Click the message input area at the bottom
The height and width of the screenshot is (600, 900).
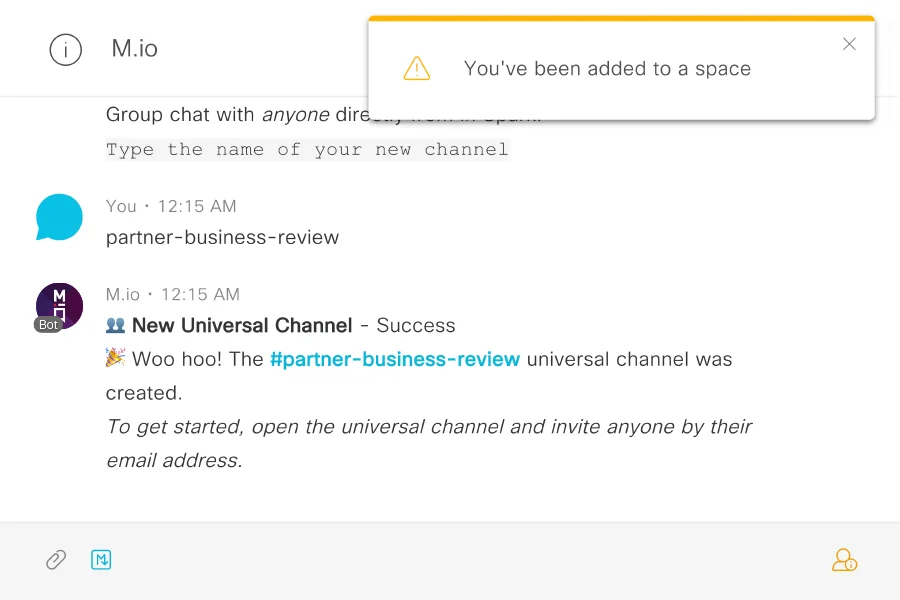click(450, 559)
